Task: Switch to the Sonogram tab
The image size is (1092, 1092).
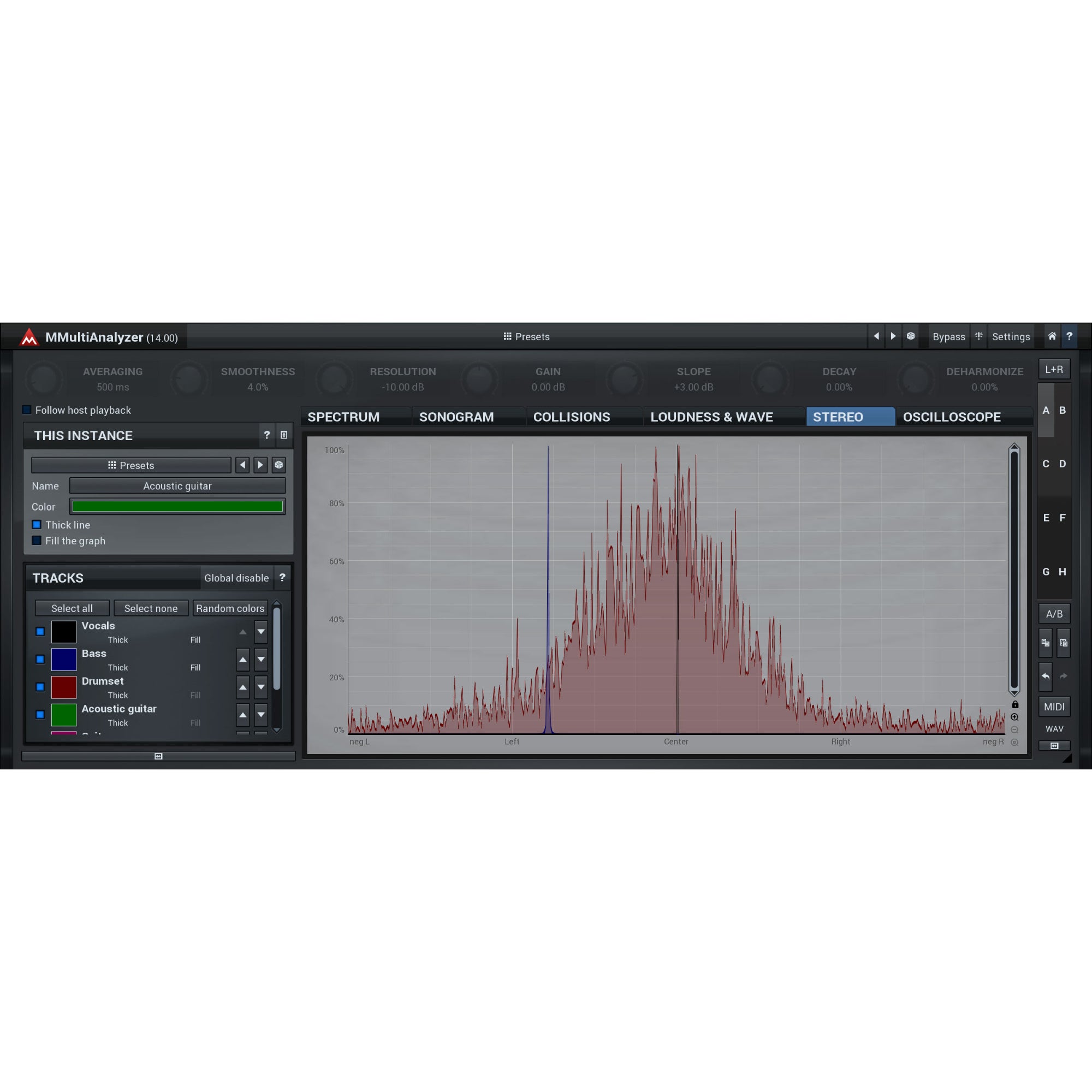Action: (468, 417)
